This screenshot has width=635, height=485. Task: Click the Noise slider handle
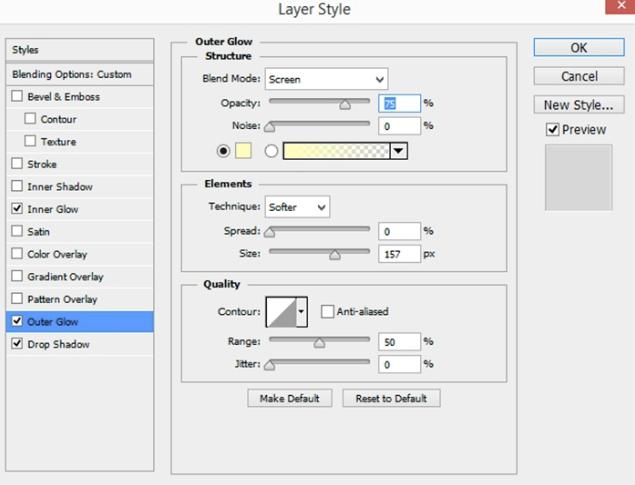pos(269,128)
